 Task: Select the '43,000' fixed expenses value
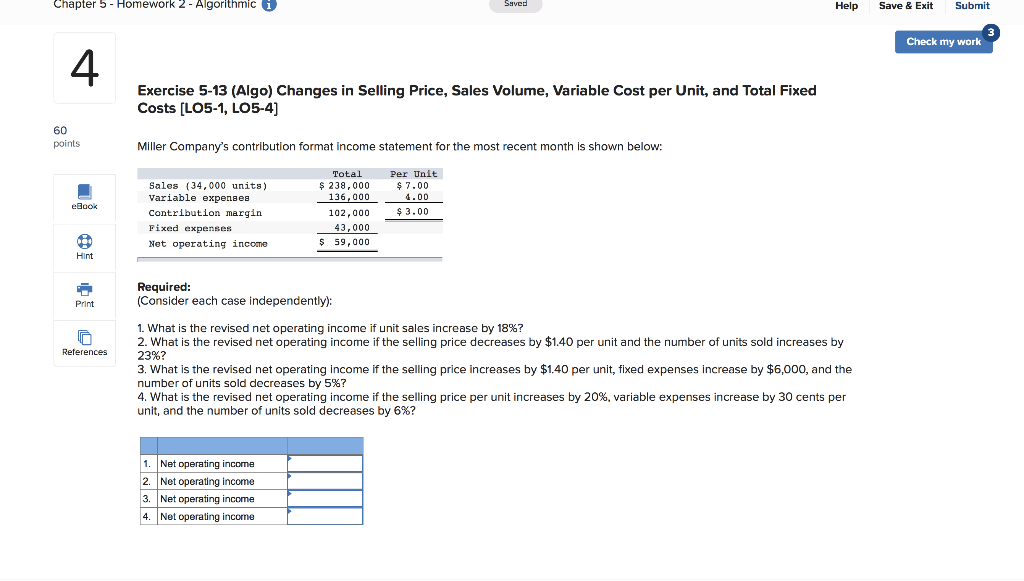click(x=352, y=228)
